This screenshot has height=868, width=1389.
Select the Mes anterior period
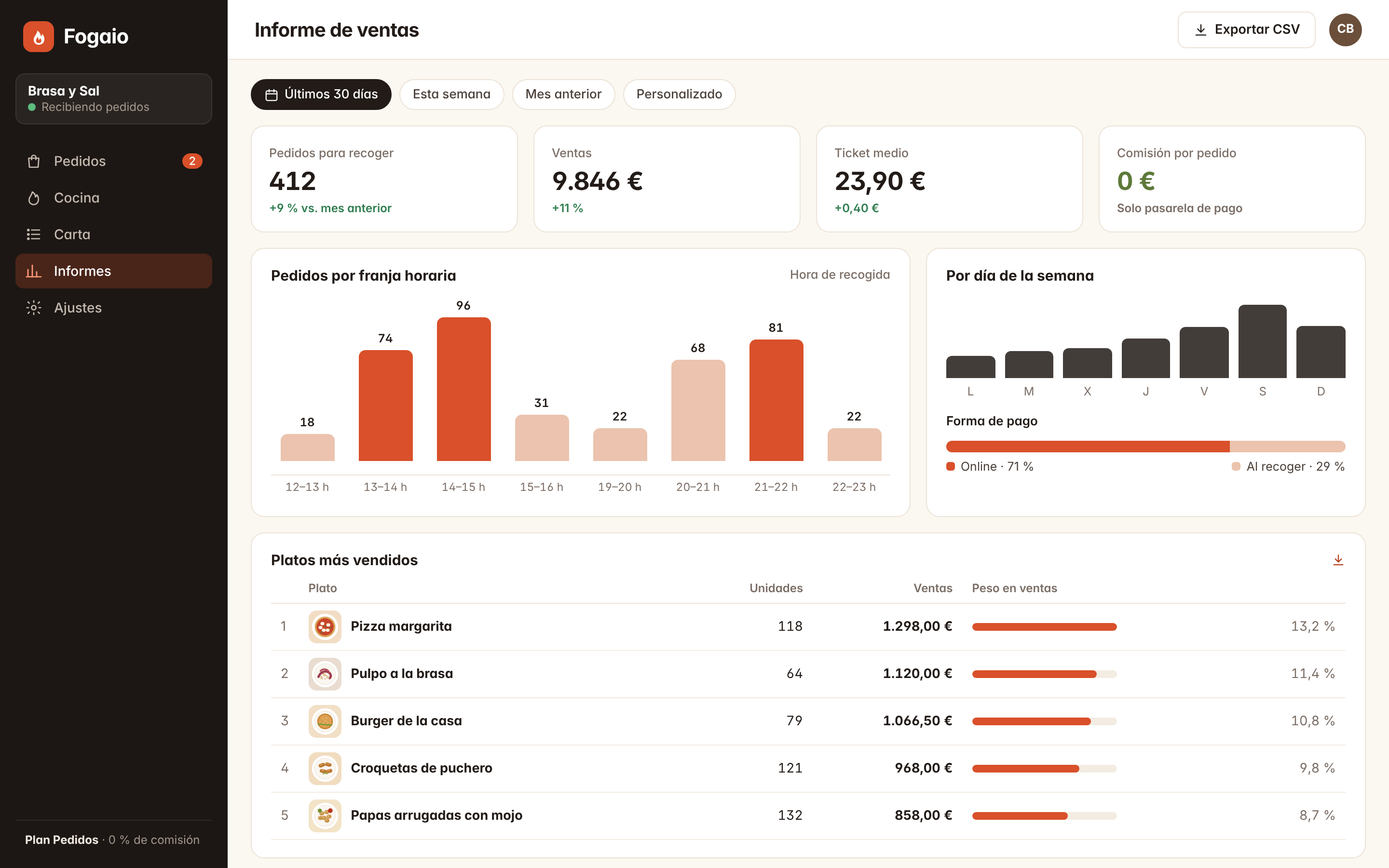pos(563,94)
